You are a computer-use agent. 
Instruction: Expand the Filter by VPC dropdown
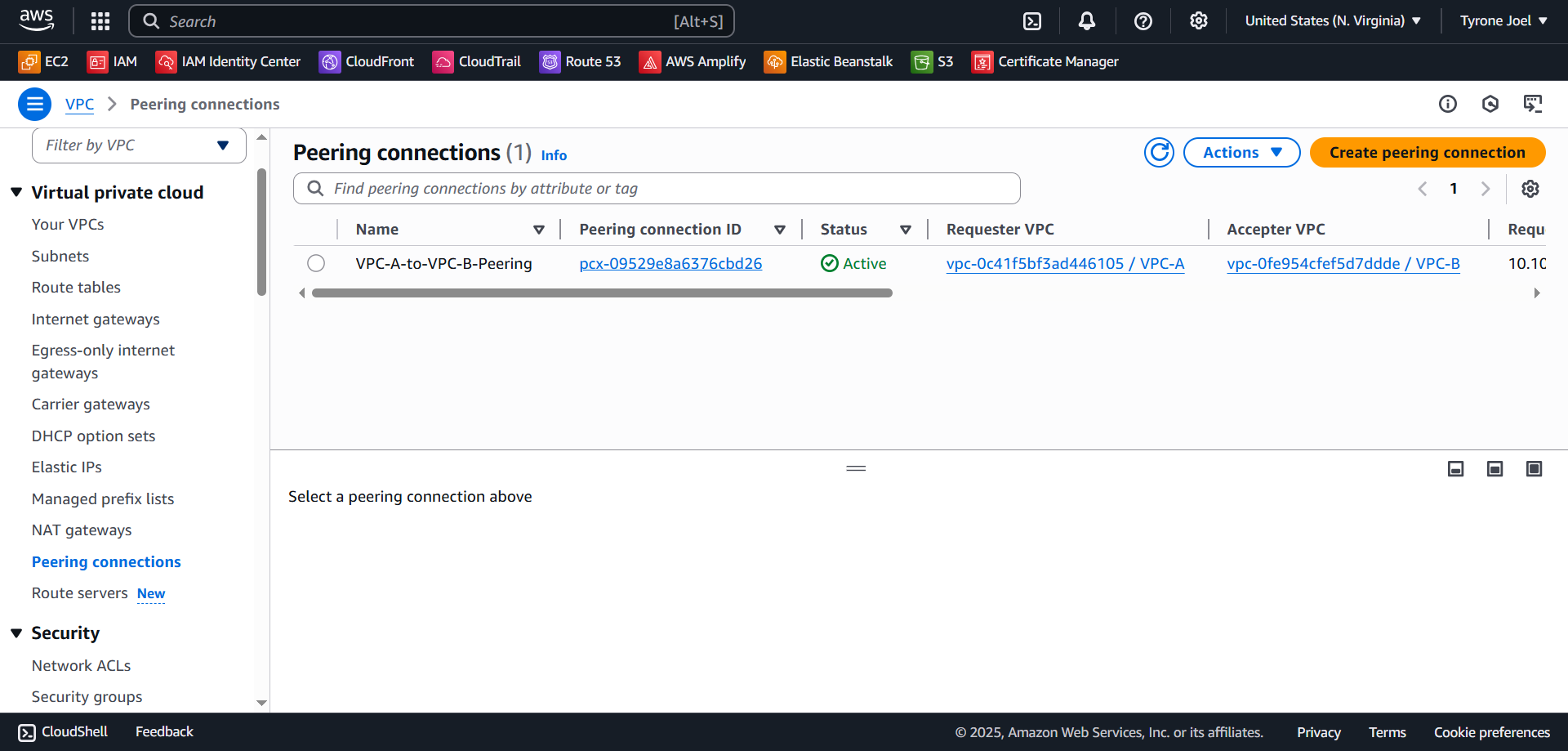(x=223, y=145)
